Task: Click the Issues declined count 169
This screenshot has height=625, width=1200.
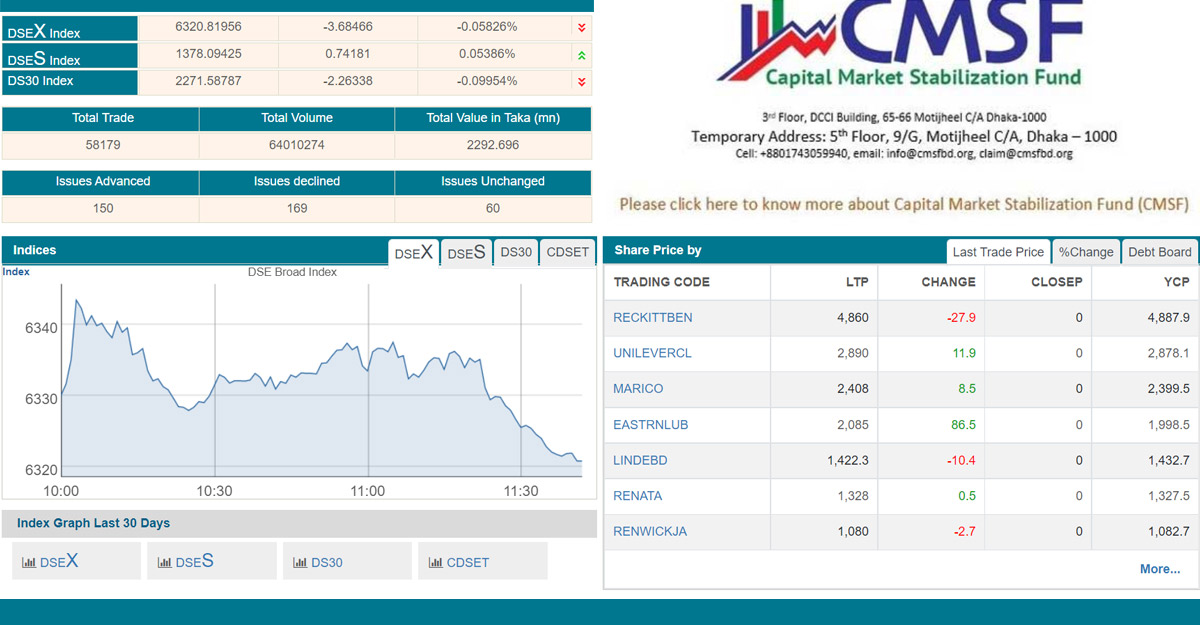Action: coord(296,209)
